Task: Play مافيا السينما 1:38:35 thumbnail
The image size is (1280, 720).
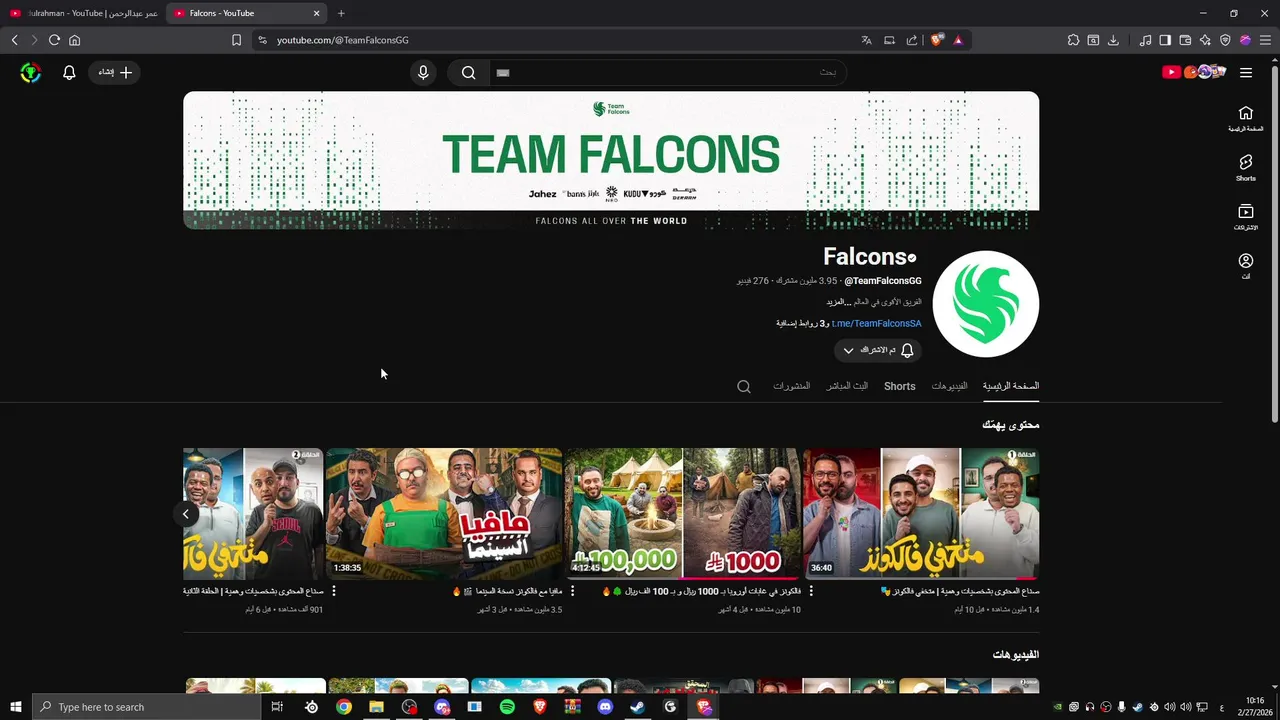Action: 444,513
